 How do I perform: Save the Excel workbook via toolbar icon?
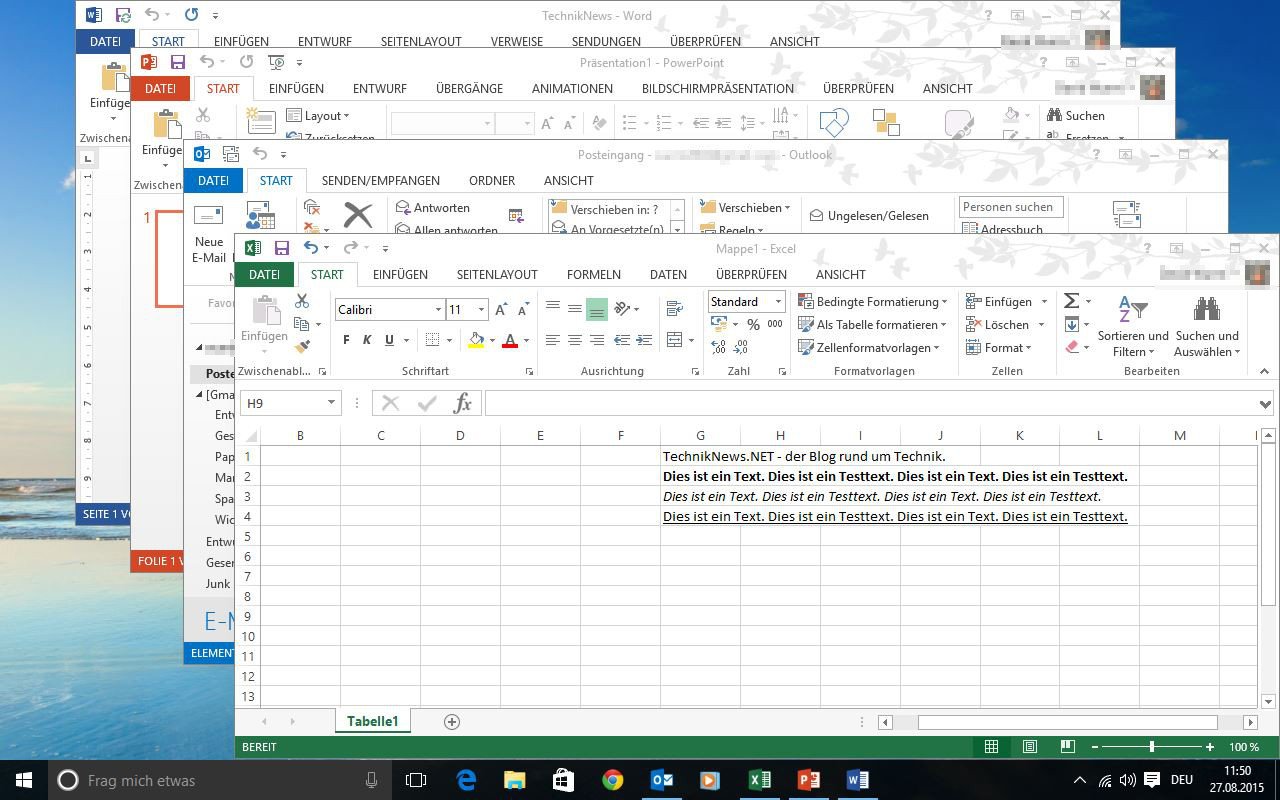pos(282,248)
